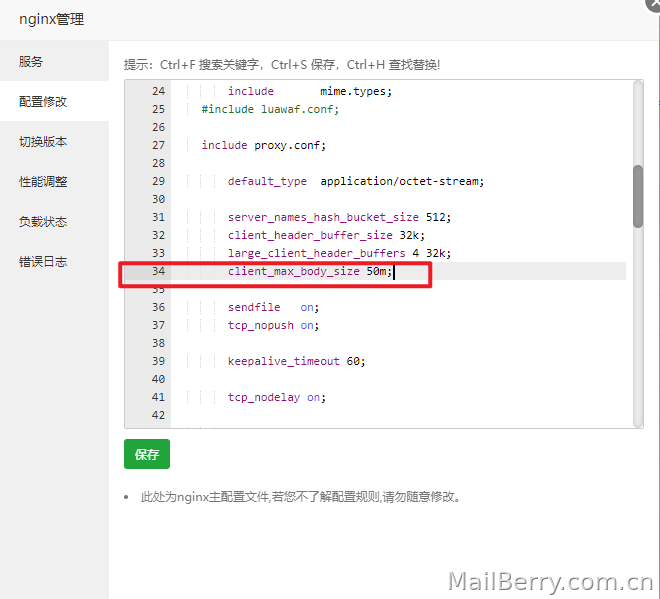
Task: Click the default_type application/octet-stream line
Action: click(356, 181)
